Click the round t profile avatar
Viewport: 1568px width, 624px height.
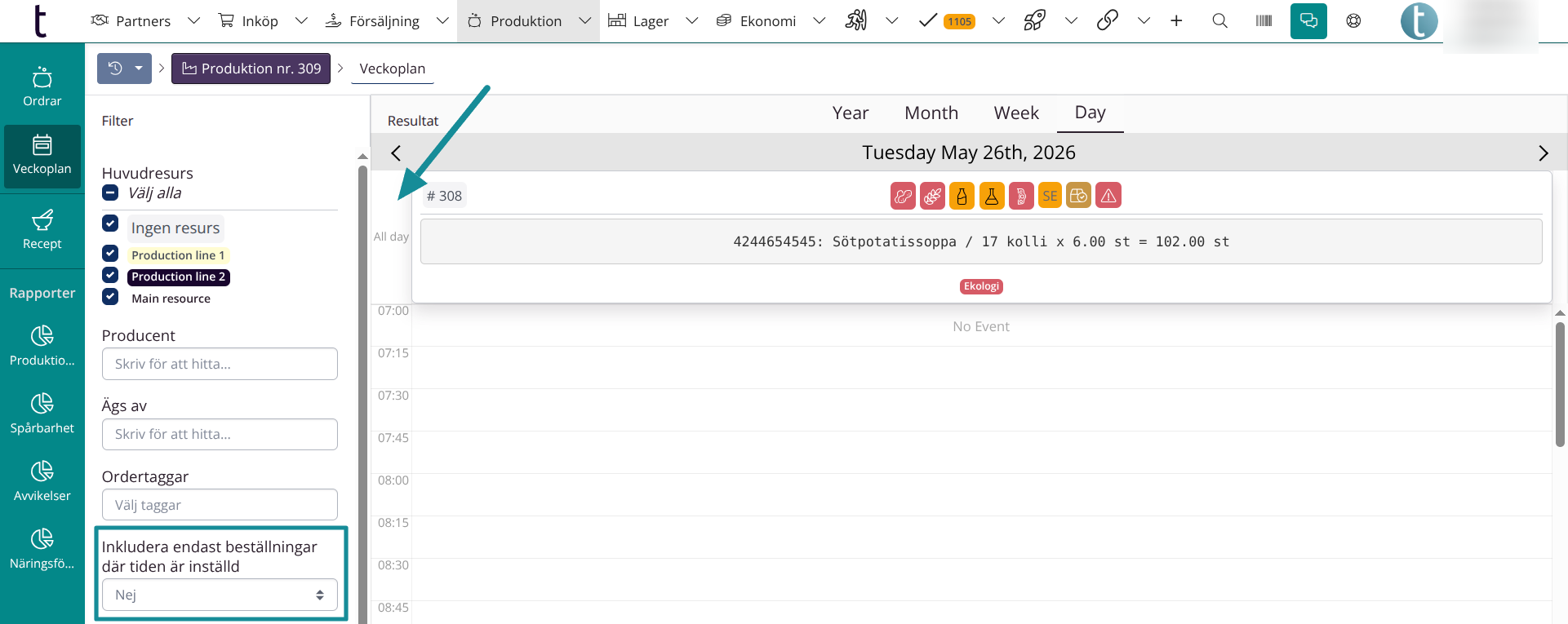[x=1419, y=21]
